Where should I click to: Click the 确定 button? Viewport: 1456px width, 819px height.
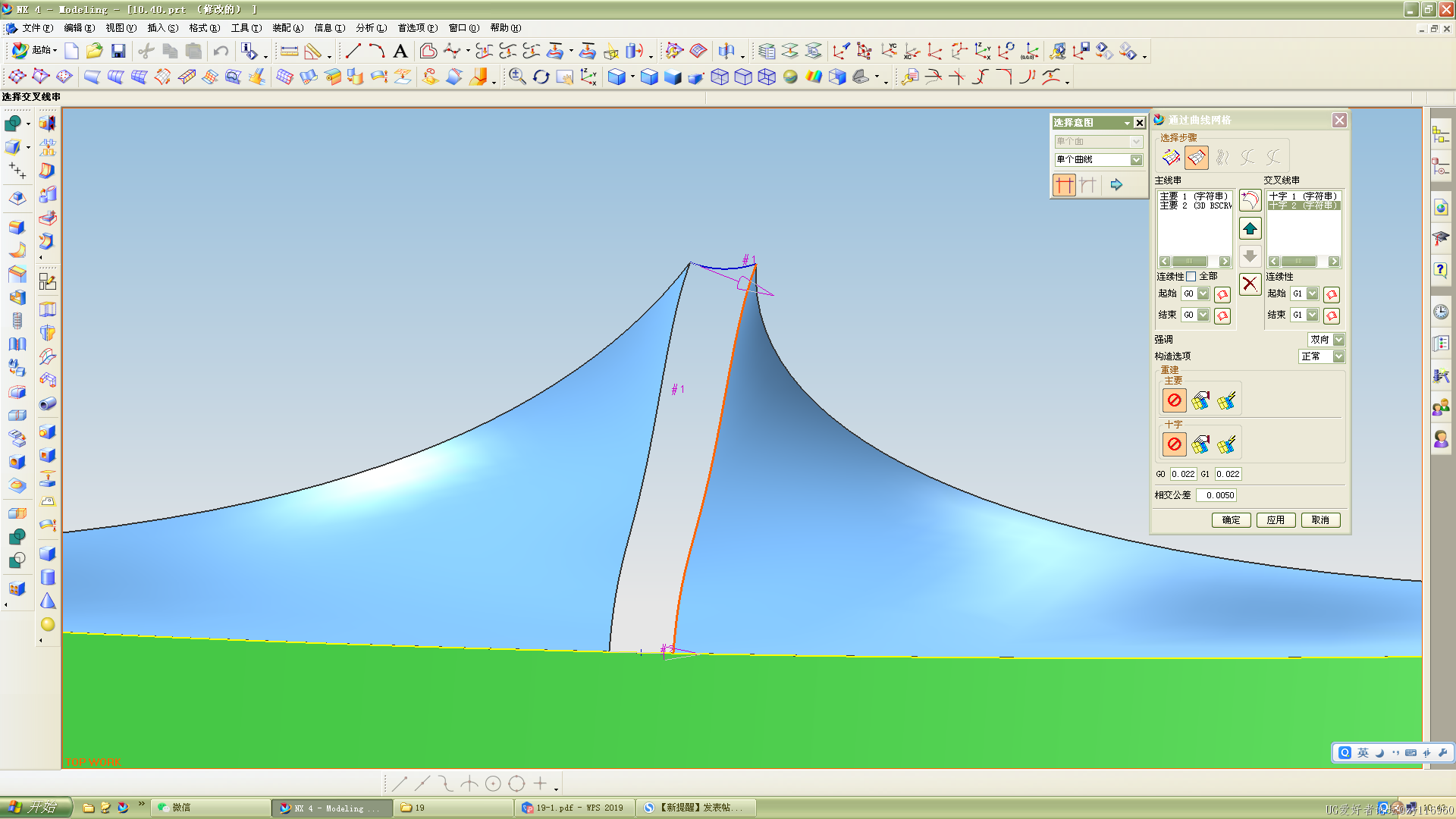point(1232,520)
